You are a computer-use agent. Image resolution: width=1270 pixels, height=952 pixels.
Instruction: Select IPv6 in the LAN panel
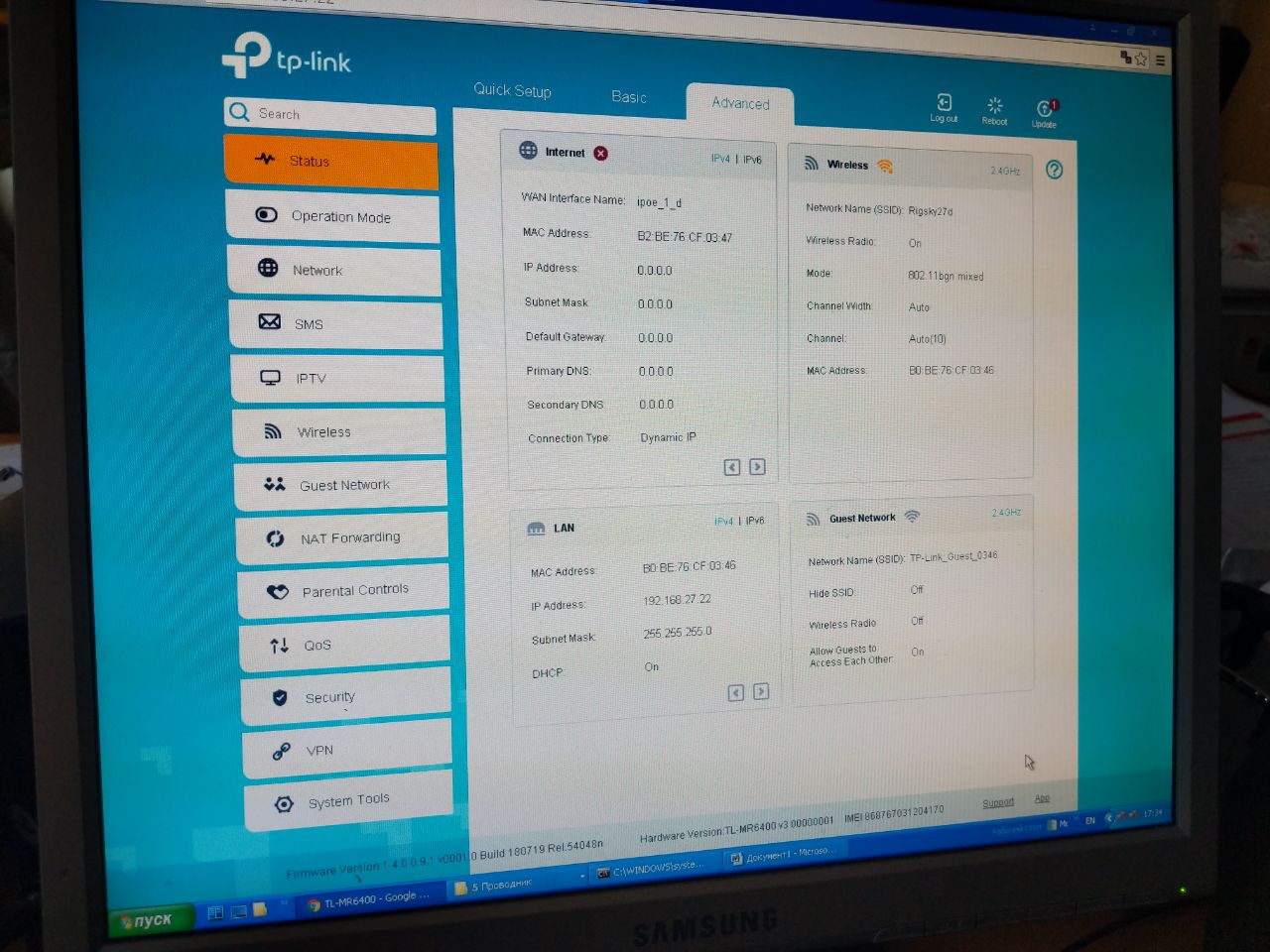755,520
